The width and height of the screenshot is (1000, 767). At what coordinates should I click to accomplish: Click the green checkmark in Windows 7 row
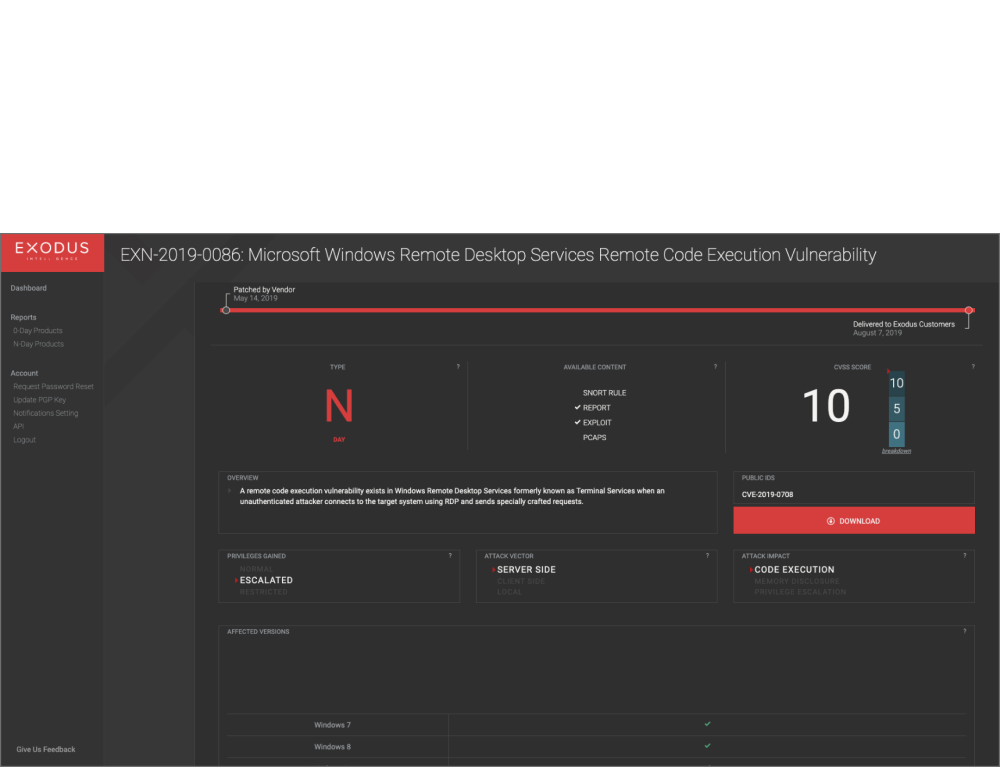click(x=707, y=724)
